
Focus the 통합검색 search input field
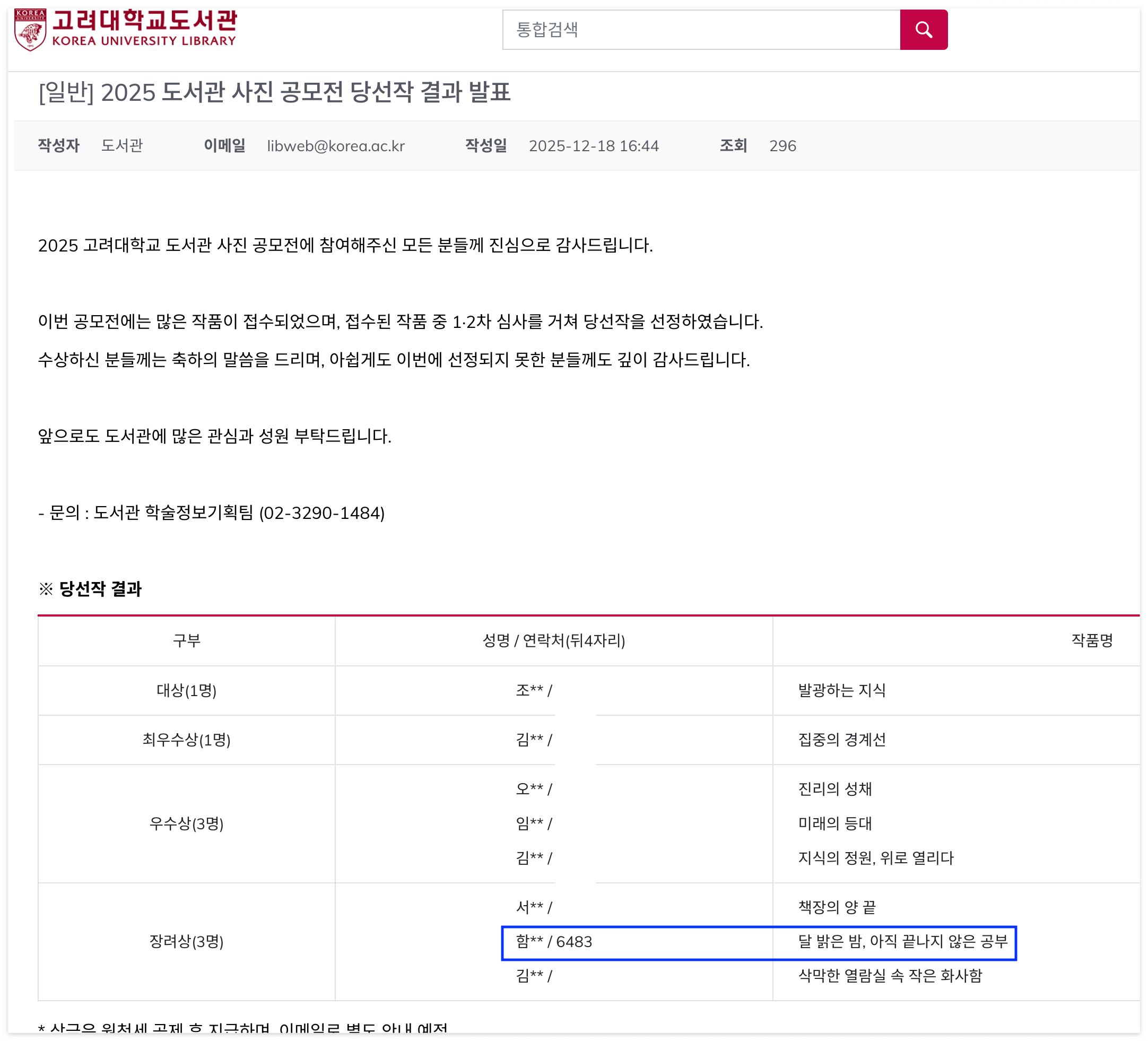(700, 30)
